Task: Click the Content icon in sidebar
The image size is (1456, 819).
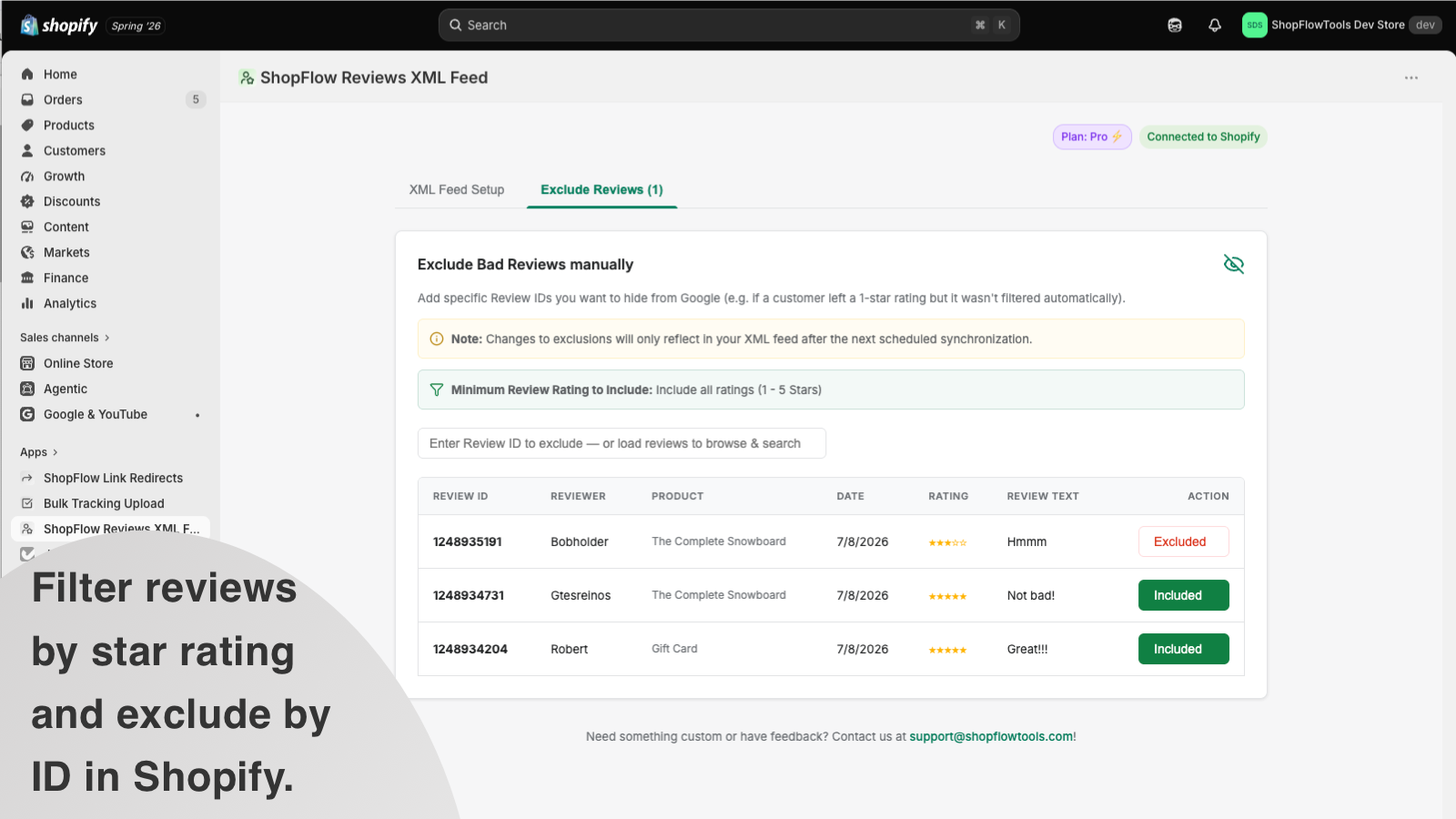Action: pos(27,227)
